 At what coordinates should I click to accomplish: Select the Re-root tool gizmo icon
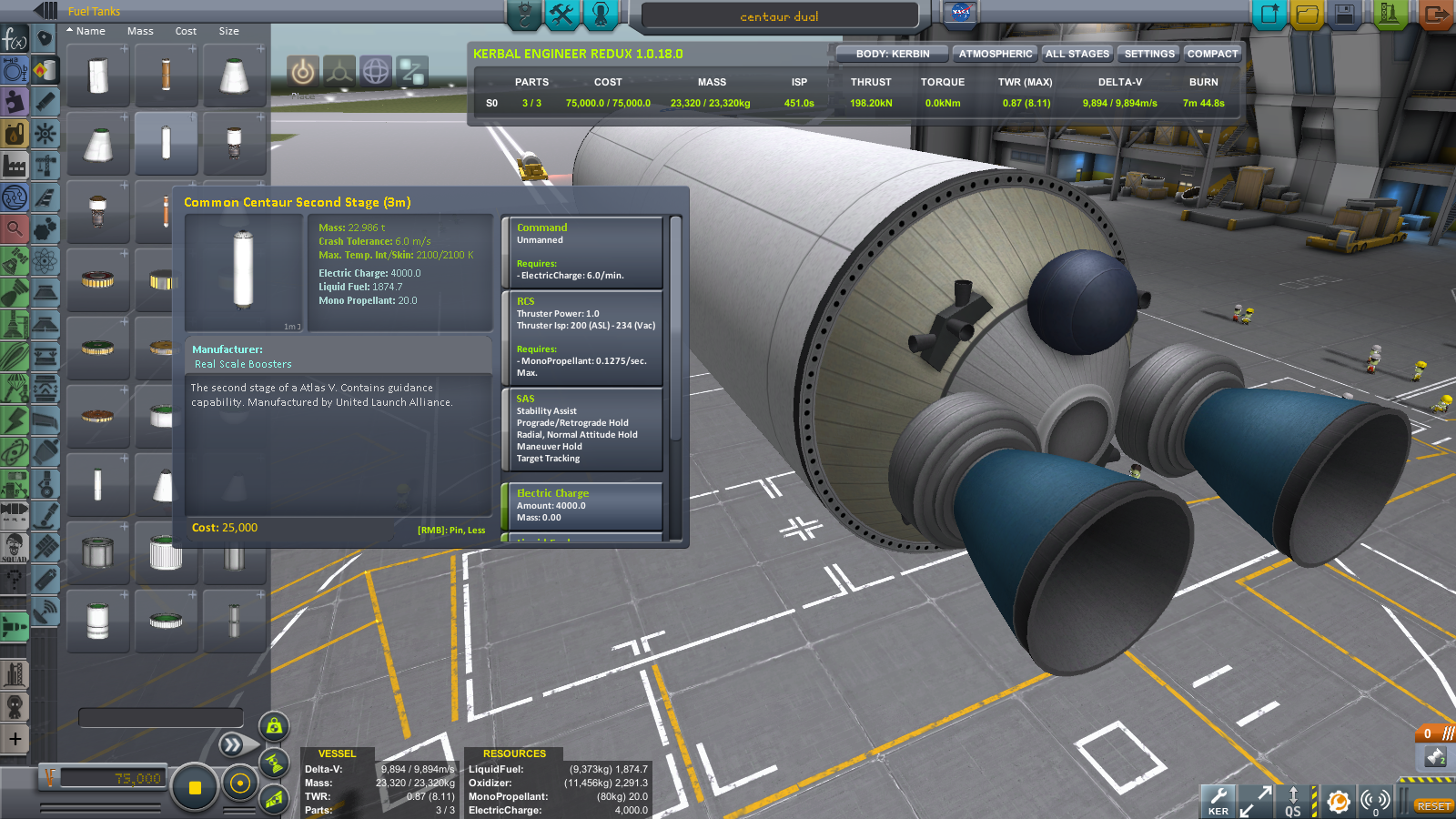[412, 71]
